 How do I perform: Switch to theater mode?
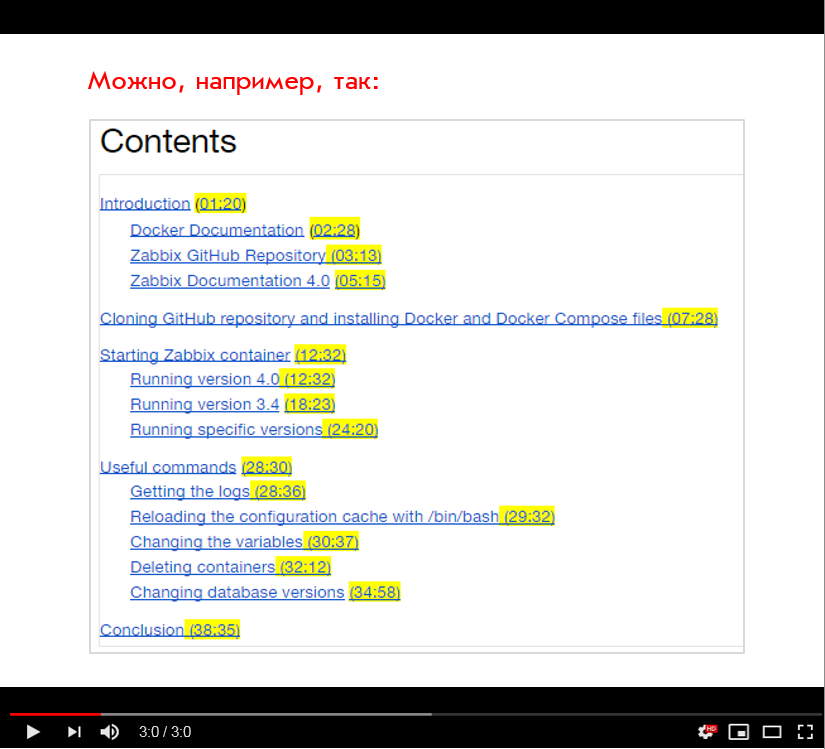coord(772,732)
